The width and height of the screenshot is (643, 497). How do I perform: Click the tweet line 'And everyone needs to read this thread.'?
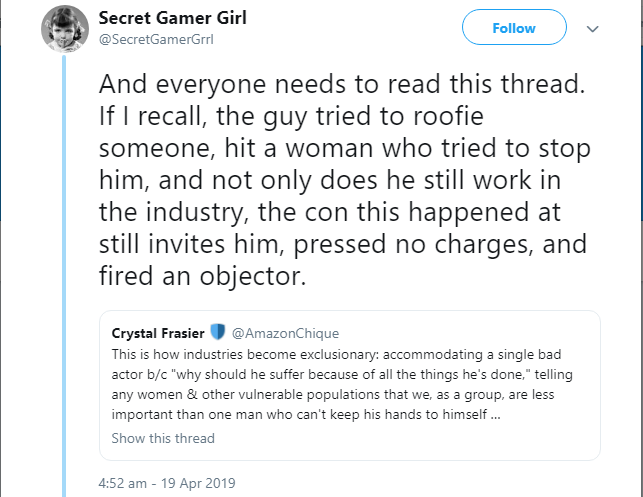click(x=342, y=84)
